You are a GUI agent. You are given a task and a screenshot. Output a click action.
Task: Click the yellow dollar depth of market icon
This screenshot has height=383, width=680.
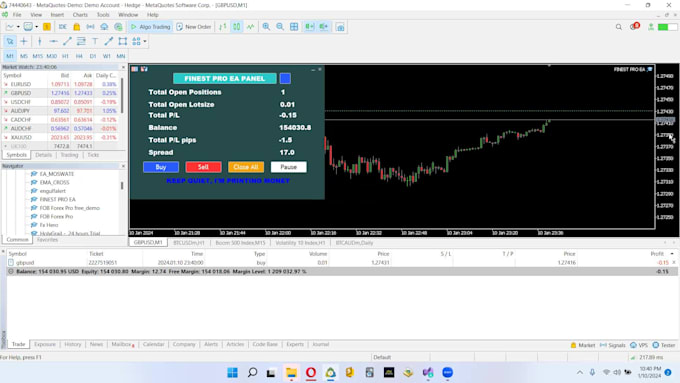(47, 27)
